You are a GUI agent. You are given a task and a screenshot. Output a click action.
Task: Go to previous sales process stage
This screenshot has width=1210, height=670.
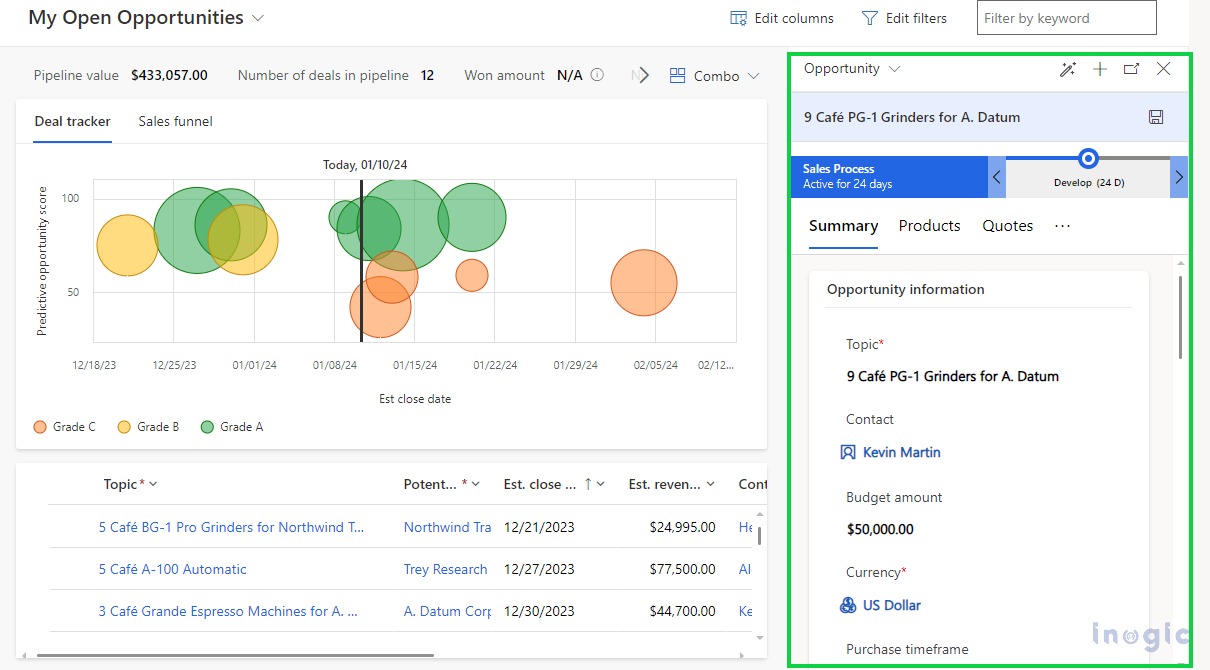(x=997, y=177)
